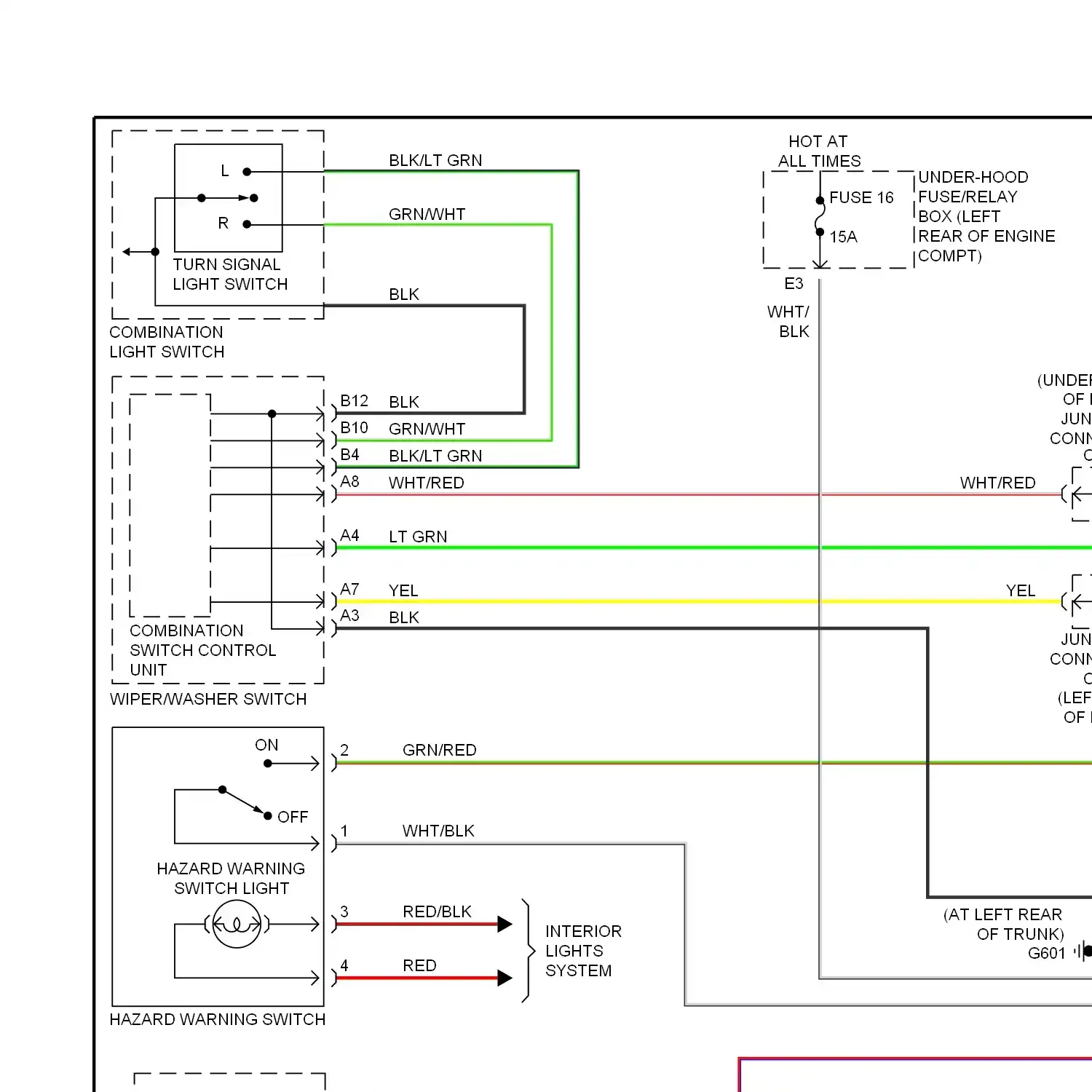Click the E3 connector label
The width and height of the screenshot is (1092, 1092).
794,283
